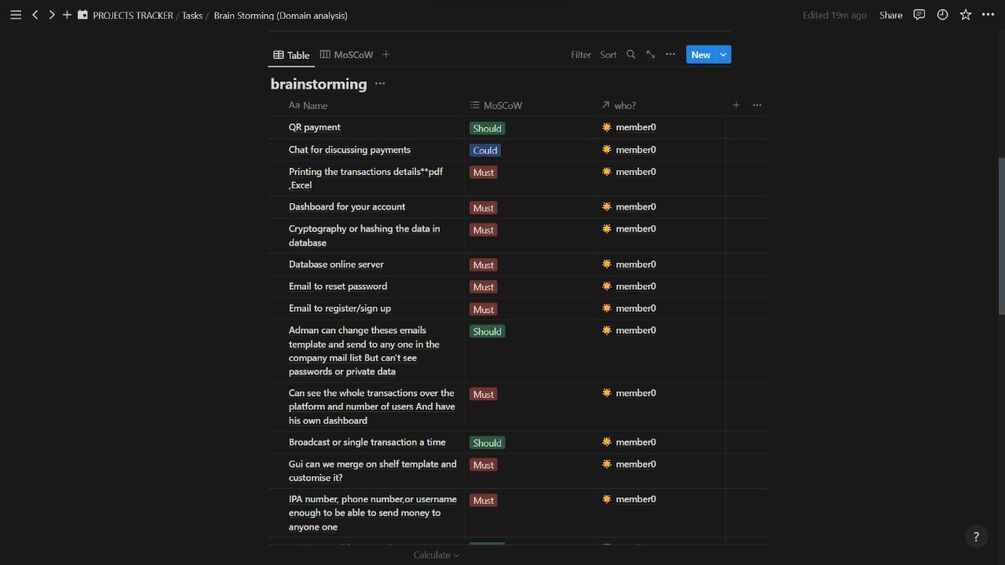Switch to the MoSCoW board tab
This screenshot has width=1005, height=565.
coord(347,55)
